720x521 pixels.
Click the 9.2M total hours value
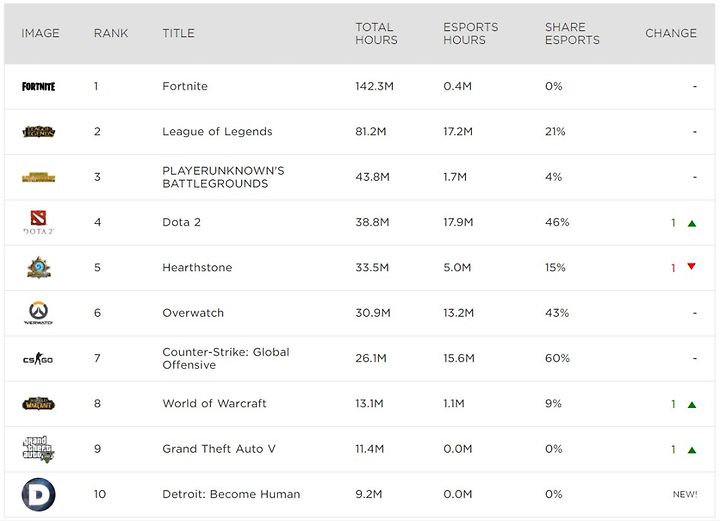coord(369,494)
